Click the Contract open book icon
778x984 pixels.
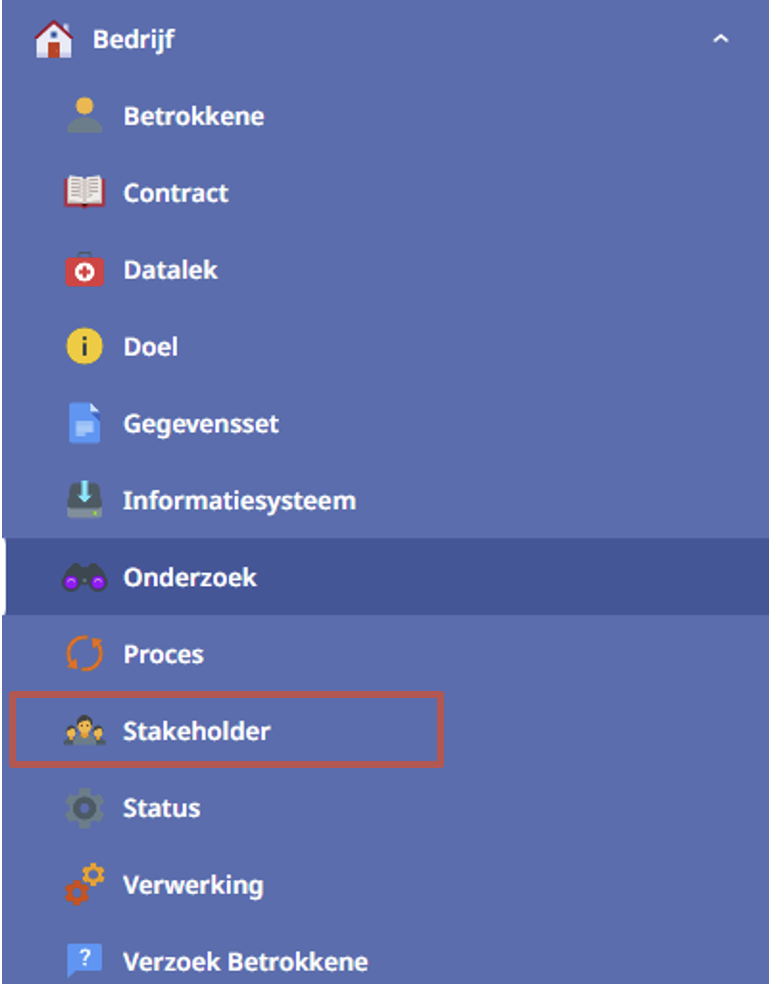click(x=85, y=192)
